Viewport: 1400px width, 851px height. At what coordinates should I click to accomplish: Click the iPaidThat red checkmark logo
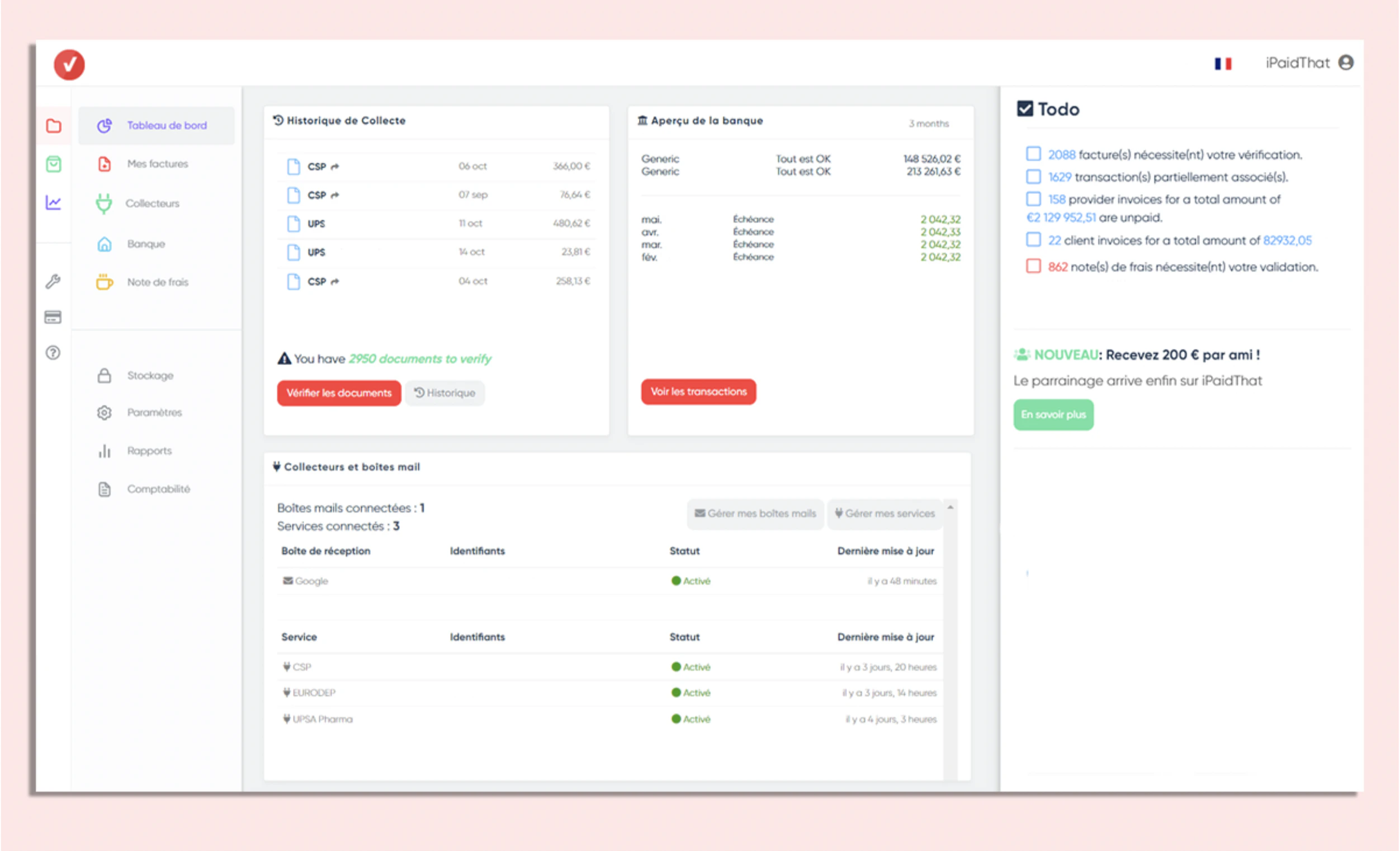tap(69, 64)
